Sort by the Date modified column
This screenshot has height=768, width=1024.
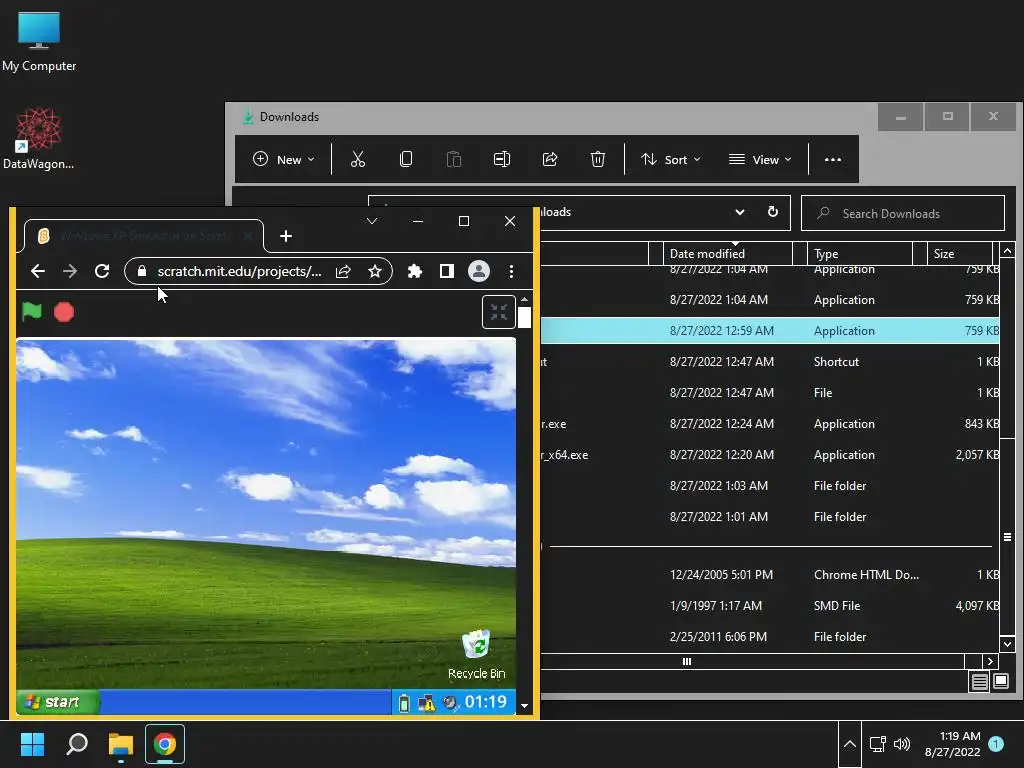tap(729, 253)
